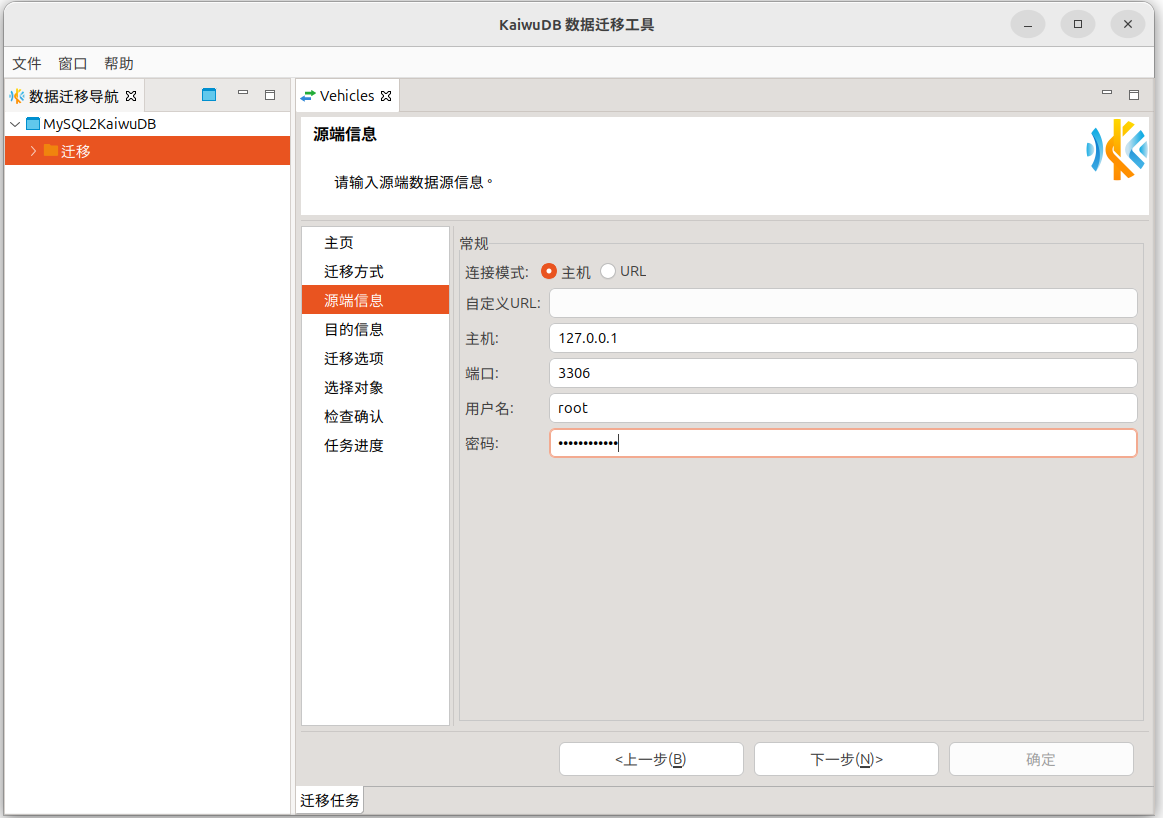The width and height of the screenshot is (1163, 818).
Task: Close the 数据迁移导航 view tab
Action: pos(131,96)
